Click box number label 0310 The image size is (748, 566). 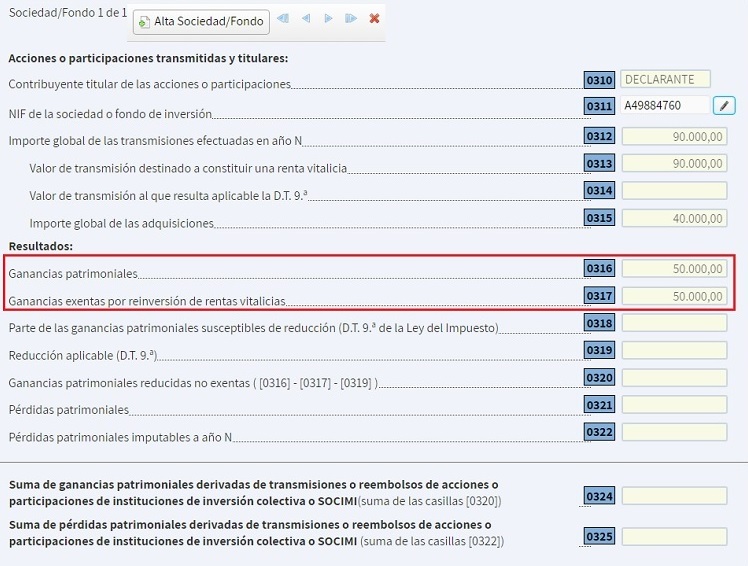pos(599,80)
